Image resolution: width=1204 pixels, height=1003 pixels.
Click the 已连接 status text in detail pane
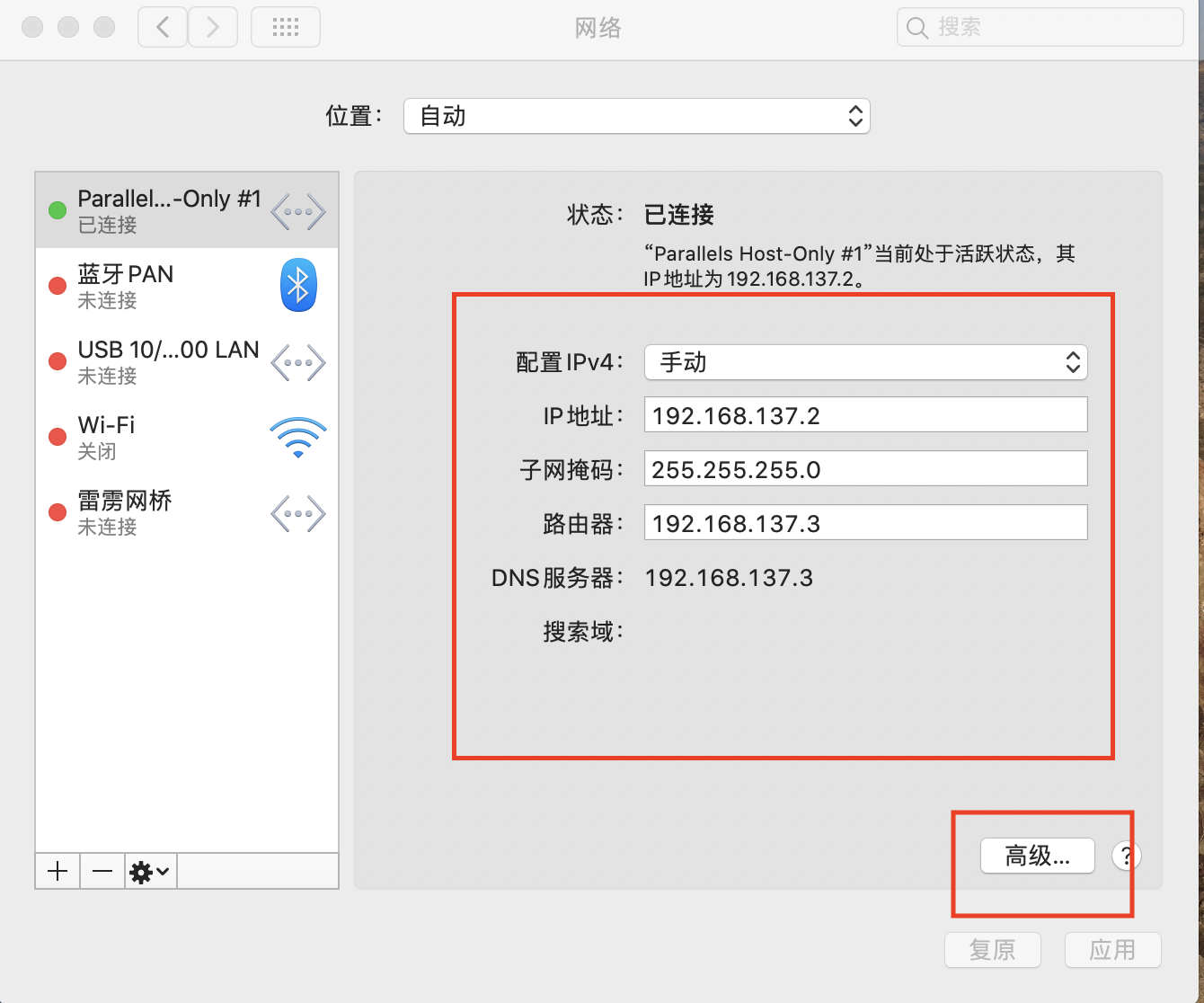coord(679,215)
